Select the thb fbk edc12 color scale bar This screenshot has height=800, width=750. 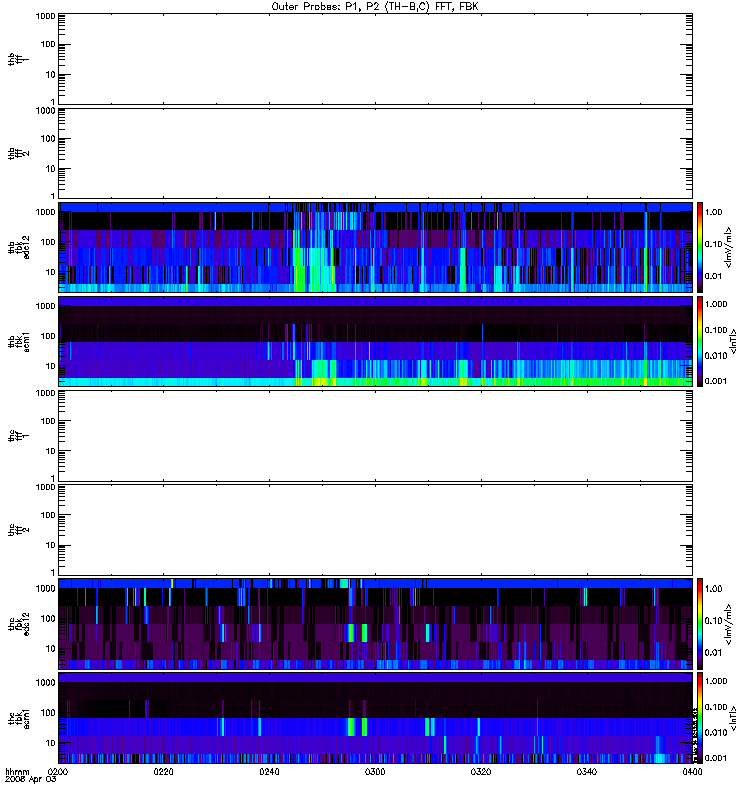(700, 247)
